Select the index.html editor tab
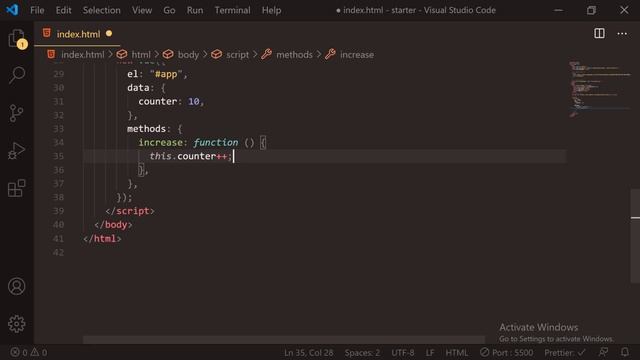The image size is (640, 360). pyautogui.click(x=78, y=34)
